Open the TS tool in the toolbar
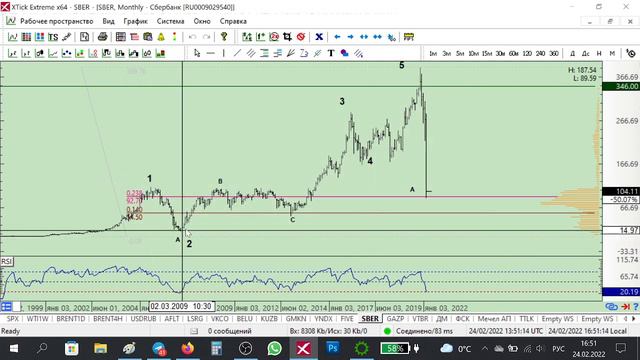Image resolution: width=640 pixels, height=360 pixels. [53, 37]
